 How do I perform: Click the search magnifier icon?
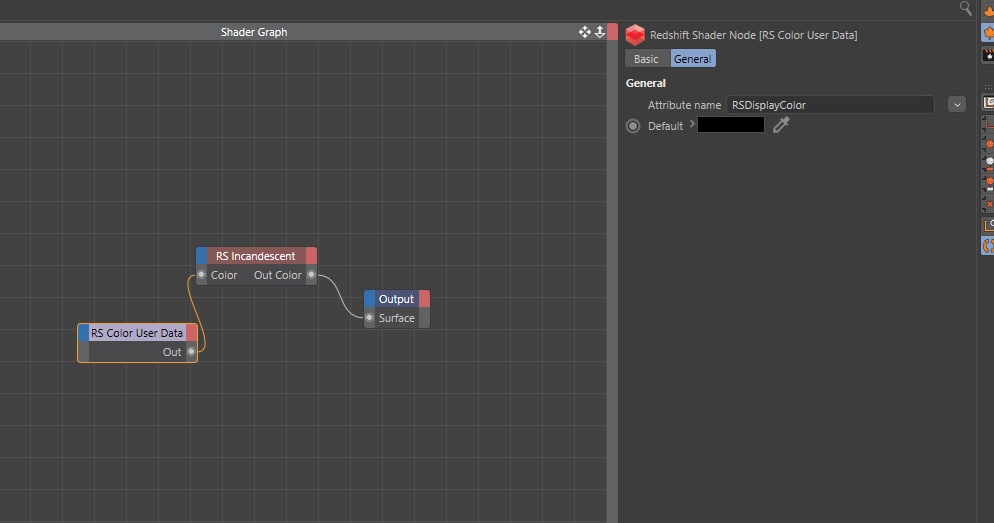965,8
